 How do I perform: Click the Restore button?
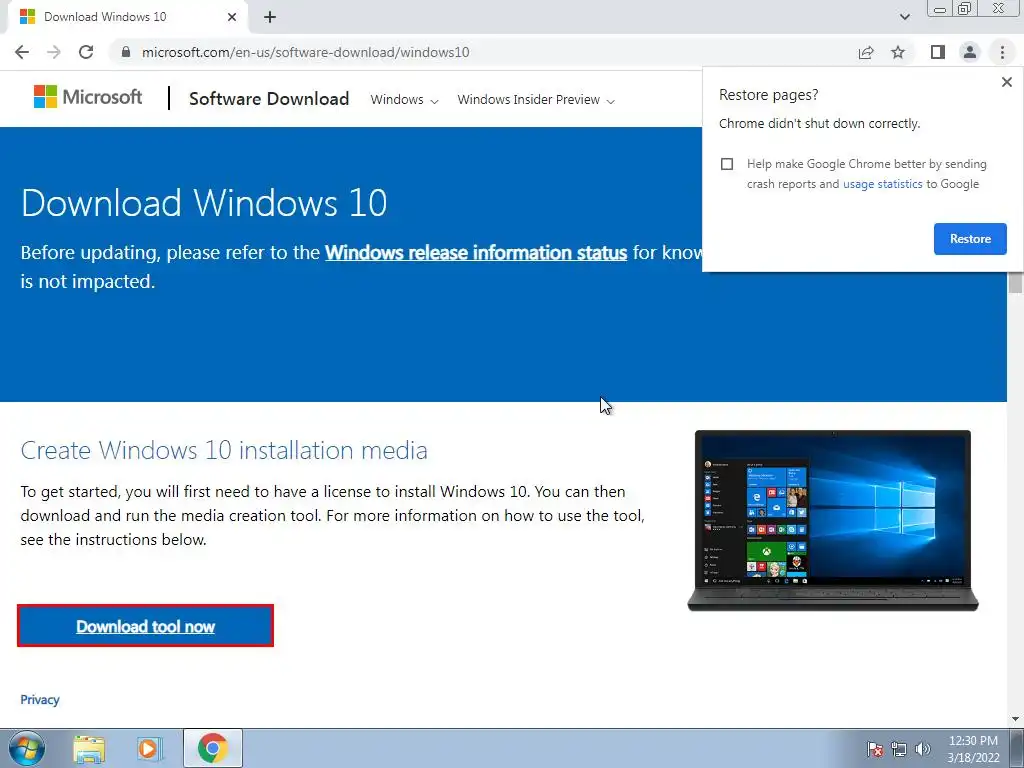tap(970, 239)
